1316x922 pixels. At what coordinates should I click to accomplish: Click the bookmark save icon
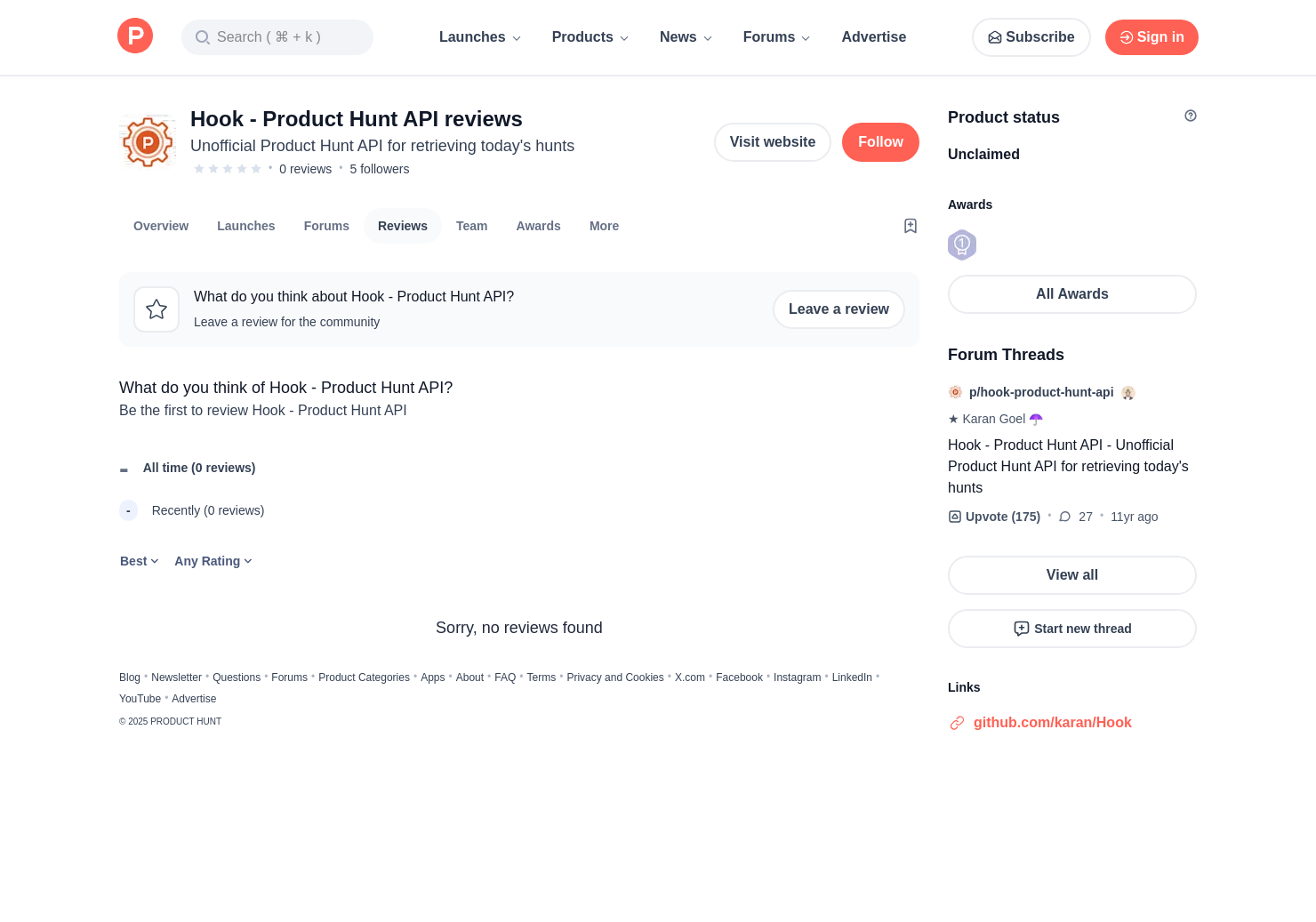coord(911,226)
